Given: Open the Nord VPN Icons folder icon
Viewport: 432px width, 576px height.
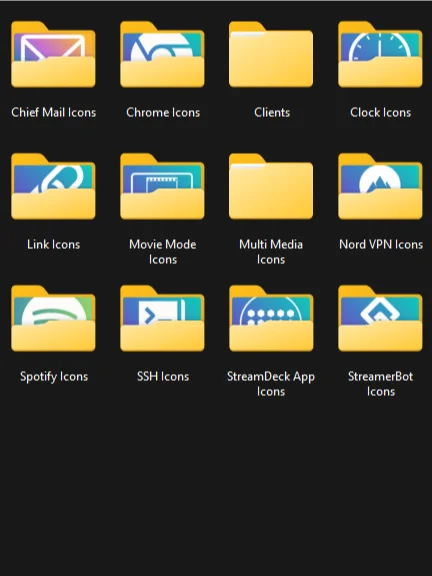Looking at the screenshot, I should click(x=380, y=186).
